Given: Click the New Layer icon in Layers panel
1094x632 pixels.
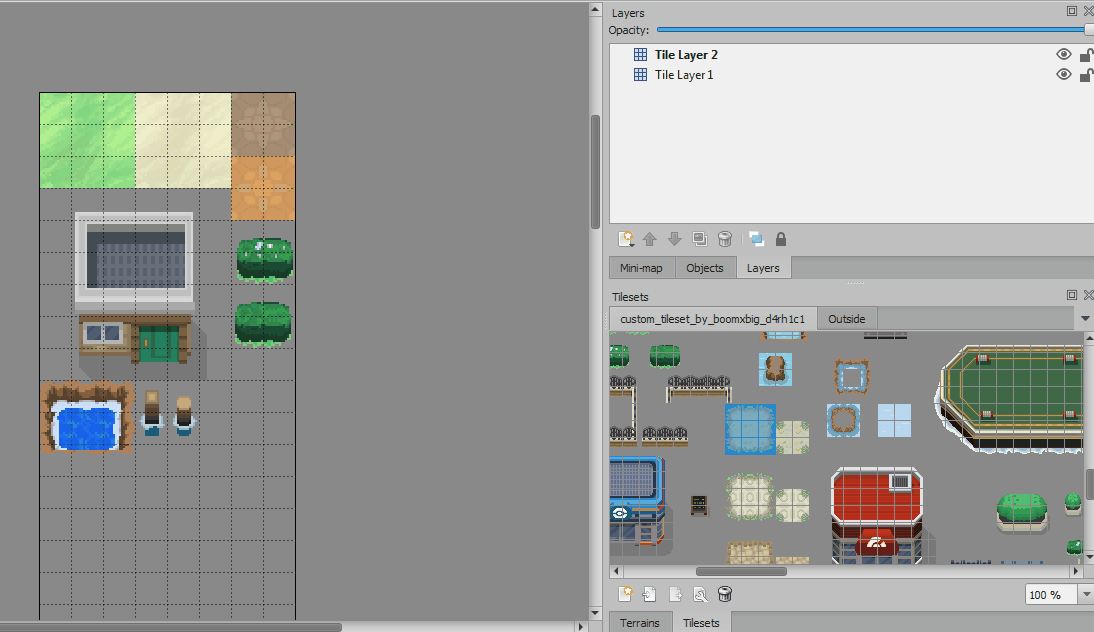Looking at the screenshot, I should pos(626,239).
